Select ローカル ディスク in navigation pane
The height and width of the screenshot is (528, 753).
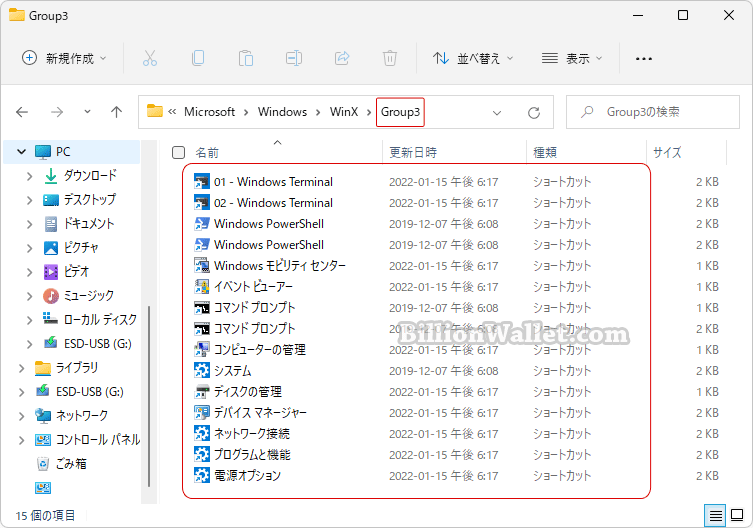(x=100, y=319)
